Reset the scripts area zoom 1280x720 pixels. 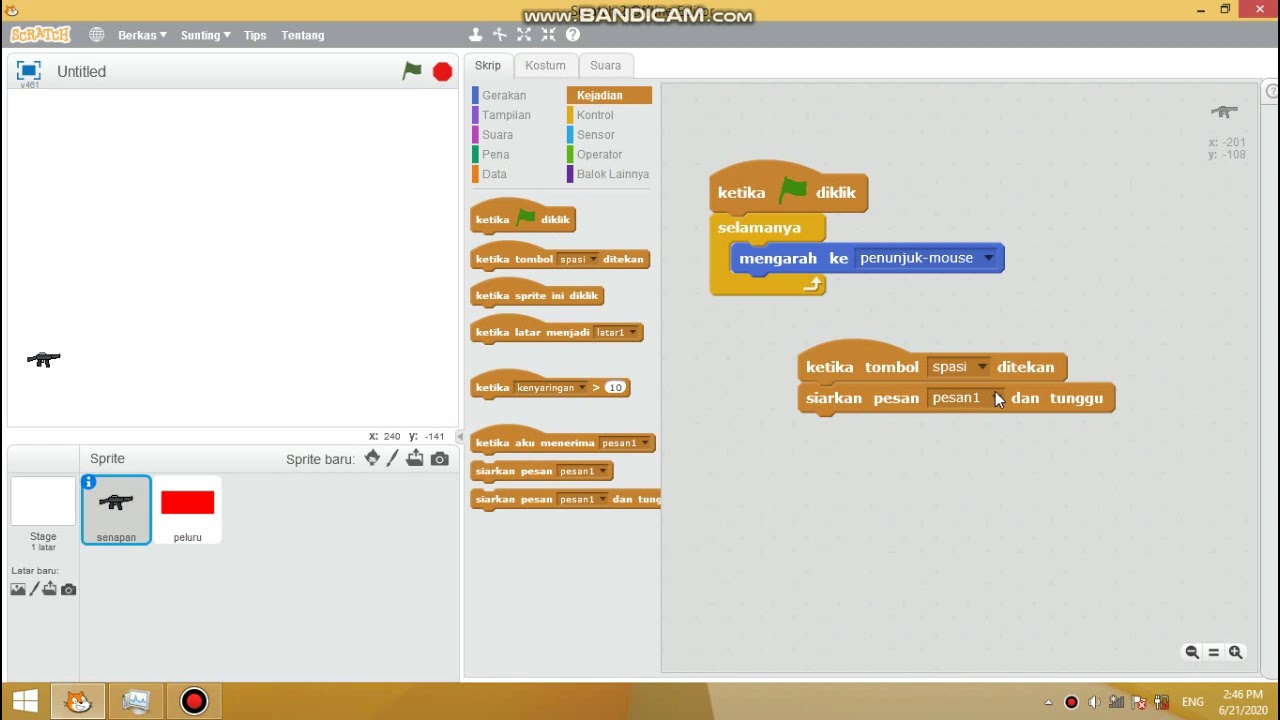(1214, 652)
